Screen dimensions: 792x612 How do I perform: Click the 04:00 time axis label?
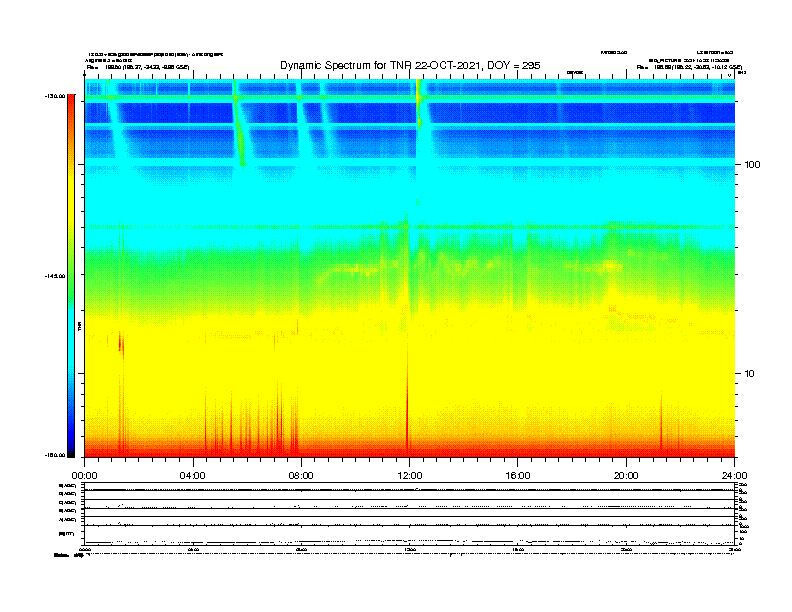point(193,476)
